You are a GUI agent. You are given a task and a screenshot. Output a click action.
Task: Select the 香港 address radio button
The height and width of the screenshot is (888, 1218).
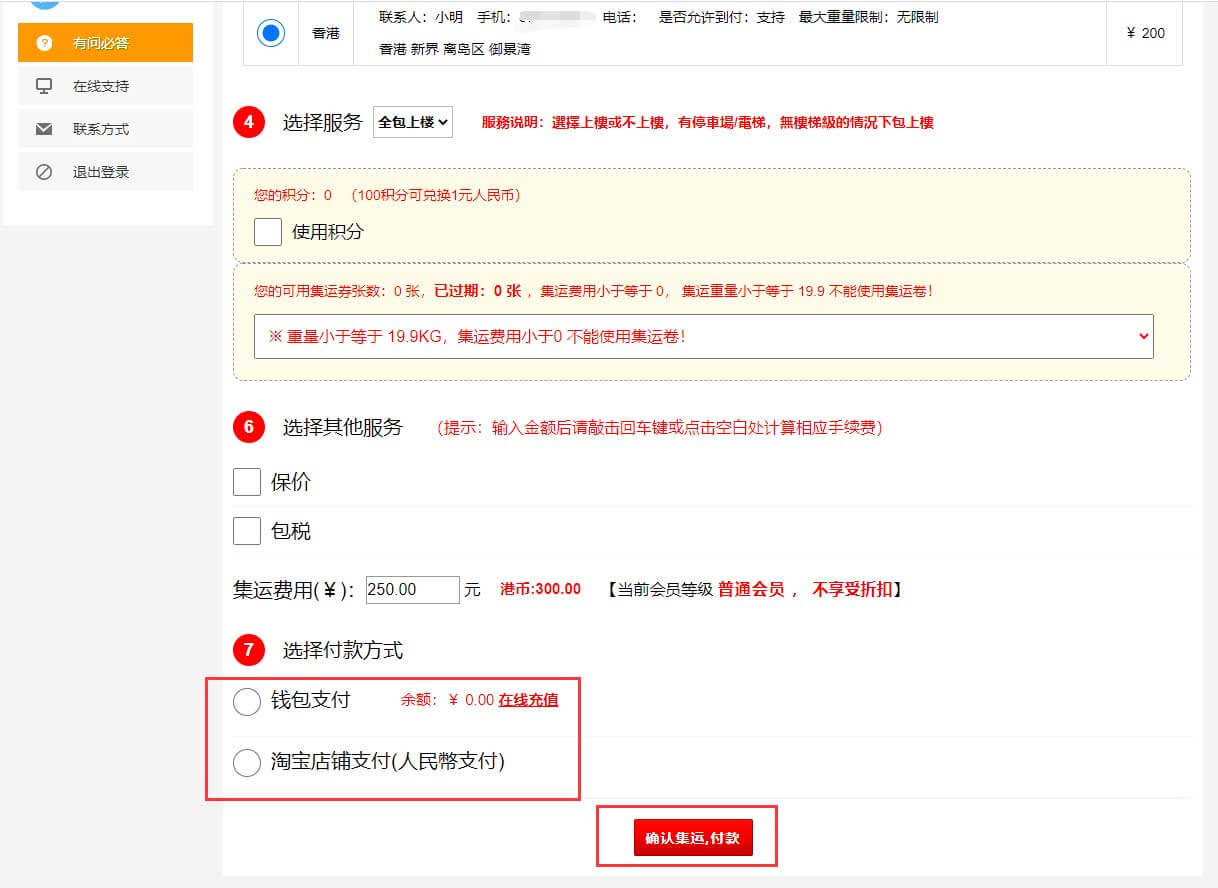270,33
